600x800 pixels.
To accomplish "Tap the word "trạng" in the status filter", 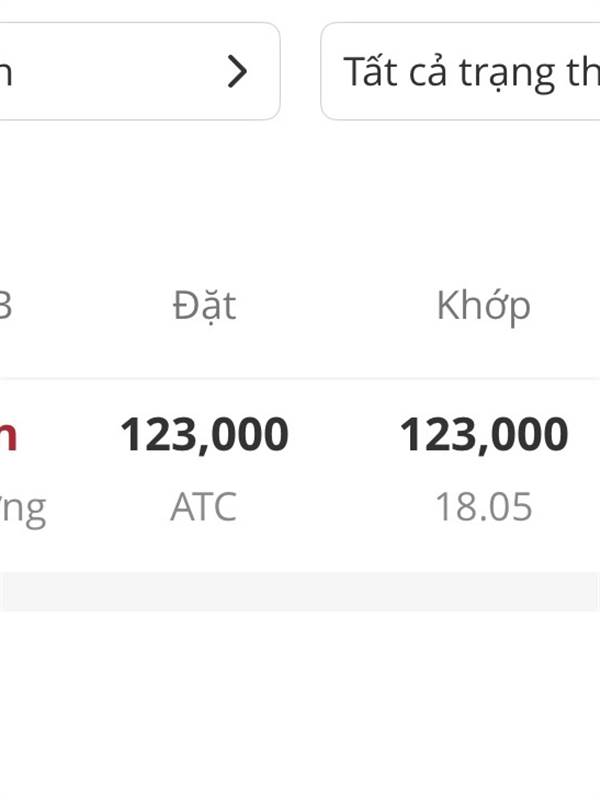I will pos(506,74).
